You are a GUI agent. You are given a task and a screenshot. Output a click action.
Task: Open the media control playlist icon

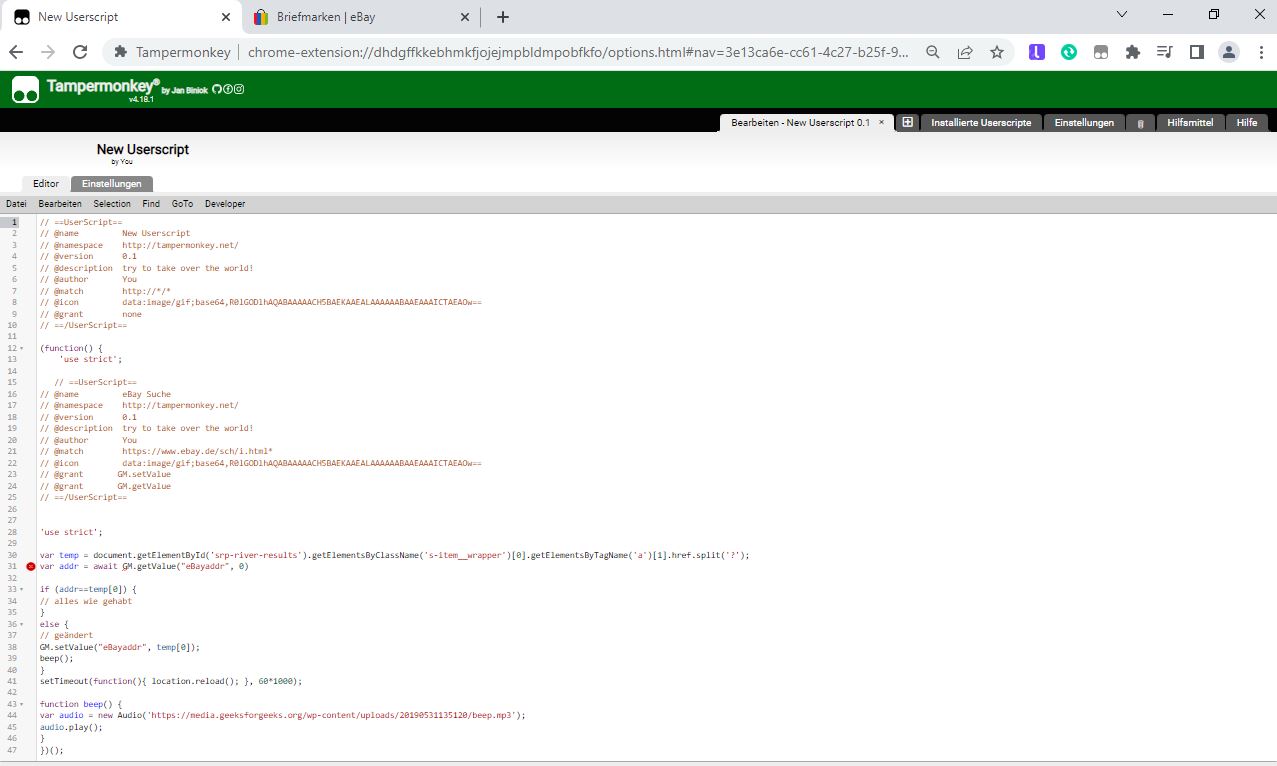coord(1165,52)
